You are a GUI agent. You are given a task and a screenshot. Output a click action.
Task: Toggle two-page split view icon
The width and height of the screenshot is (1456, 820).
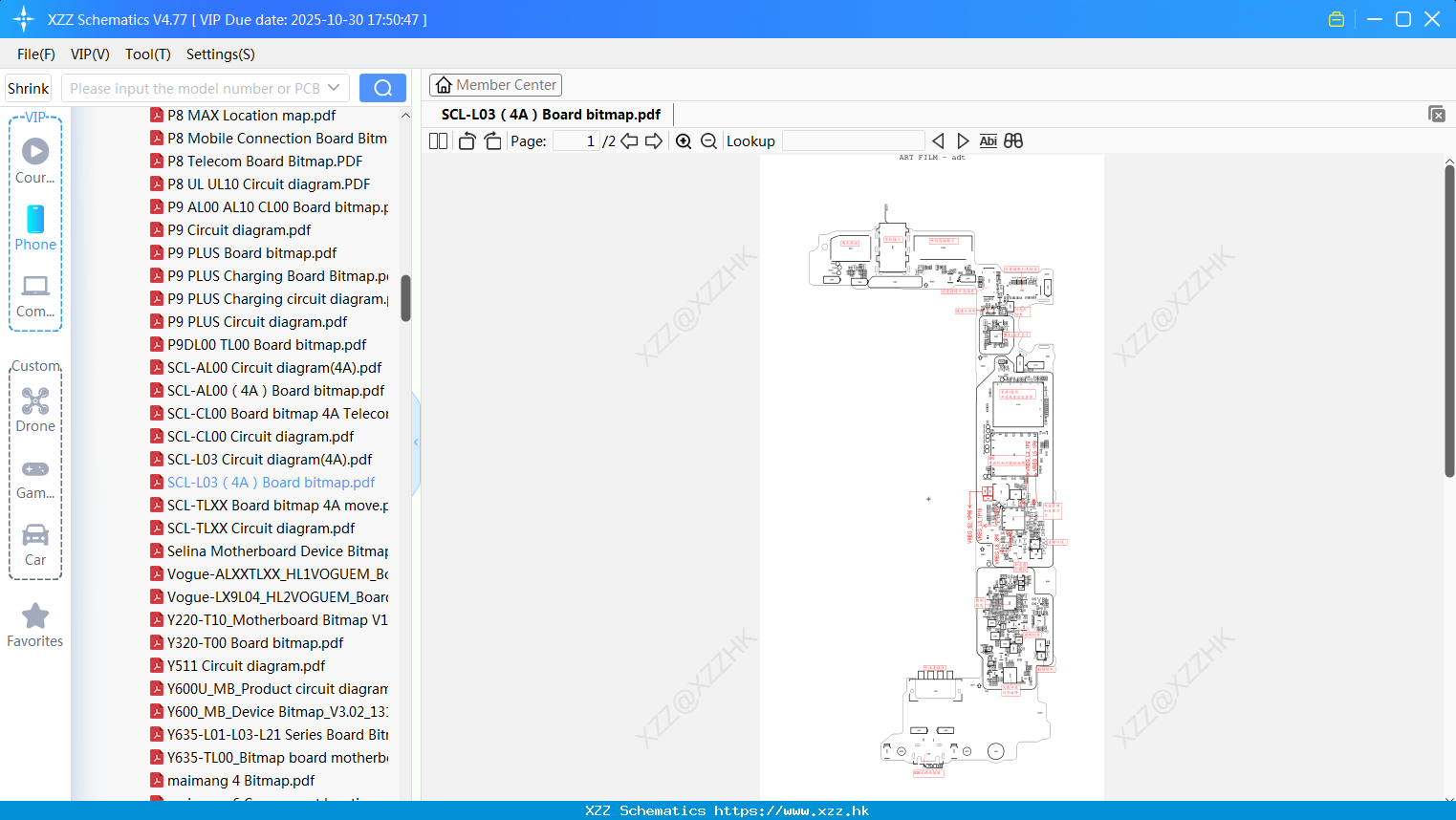pos(439,140)
